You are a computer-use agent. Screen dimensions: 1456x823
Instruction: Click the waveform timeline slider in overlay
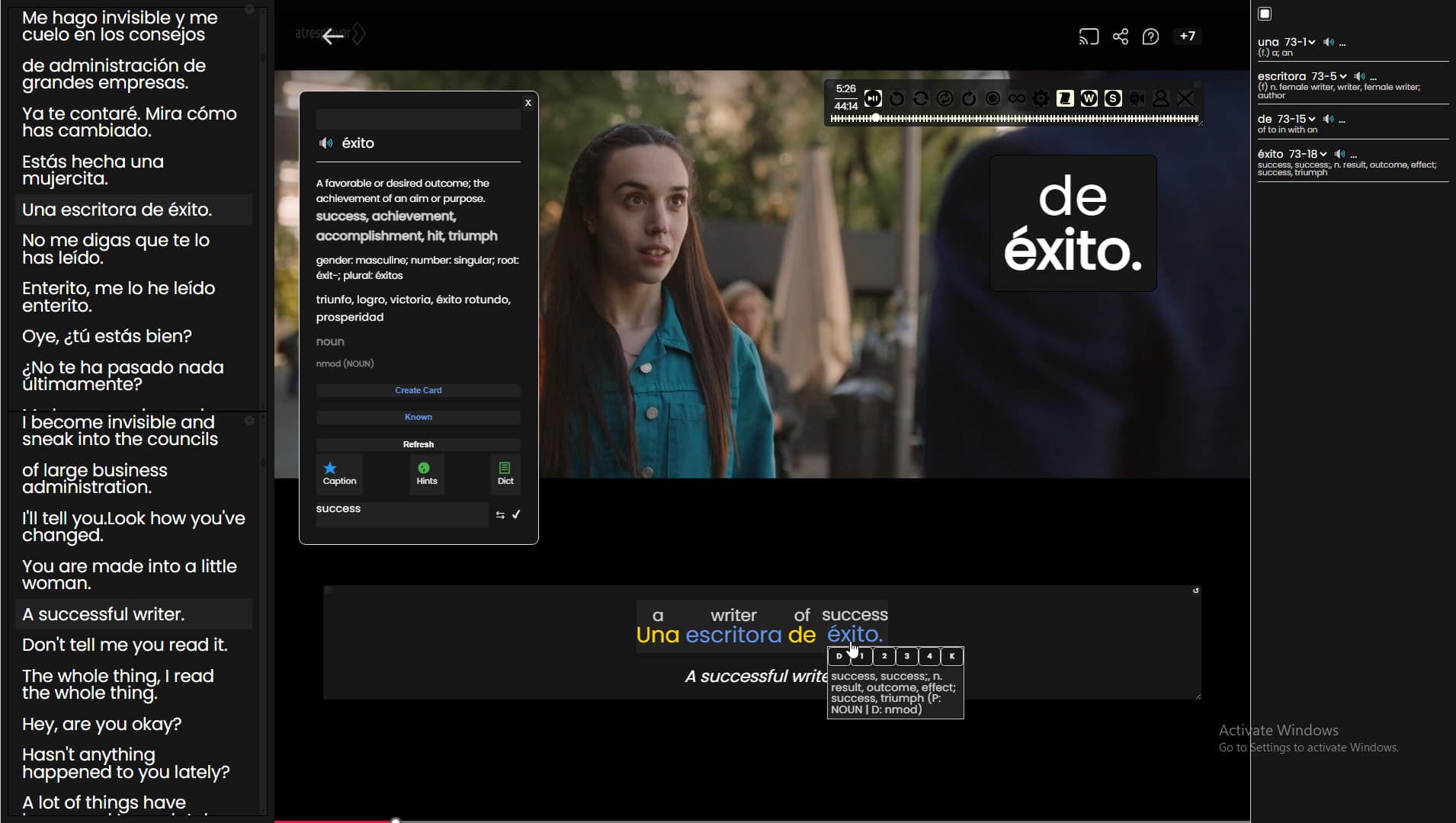(x=1014, y=119)
